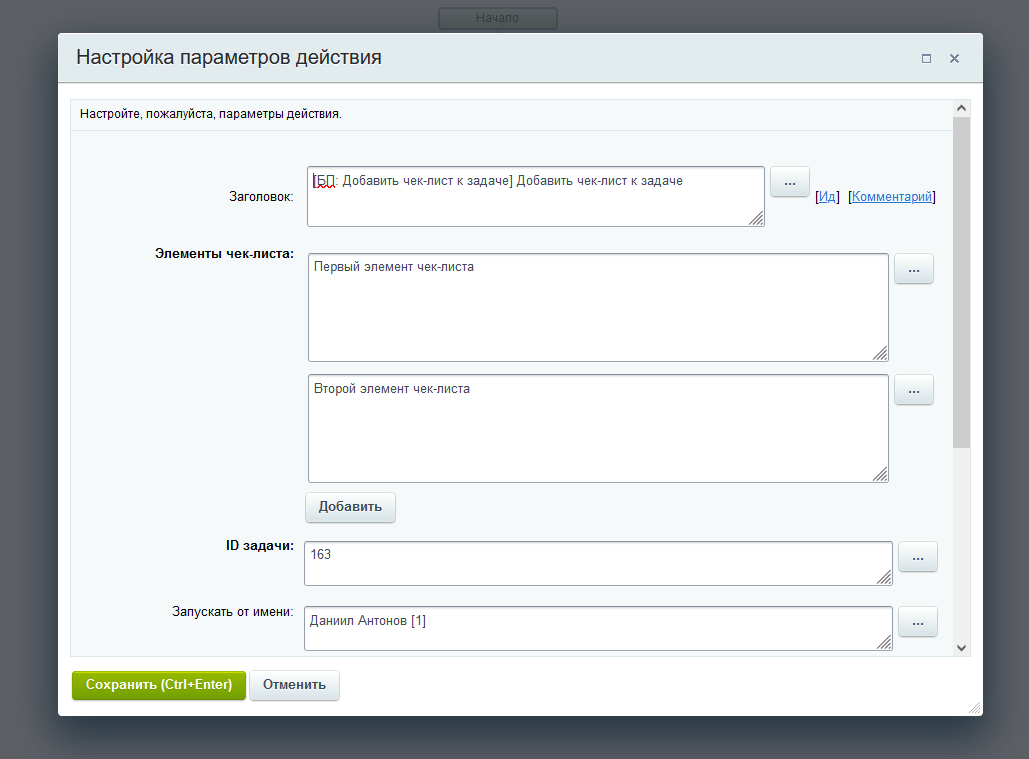Open value picker for ID задачи field
The height and width of the screenshot is (759, 1029).
point(918,557)
